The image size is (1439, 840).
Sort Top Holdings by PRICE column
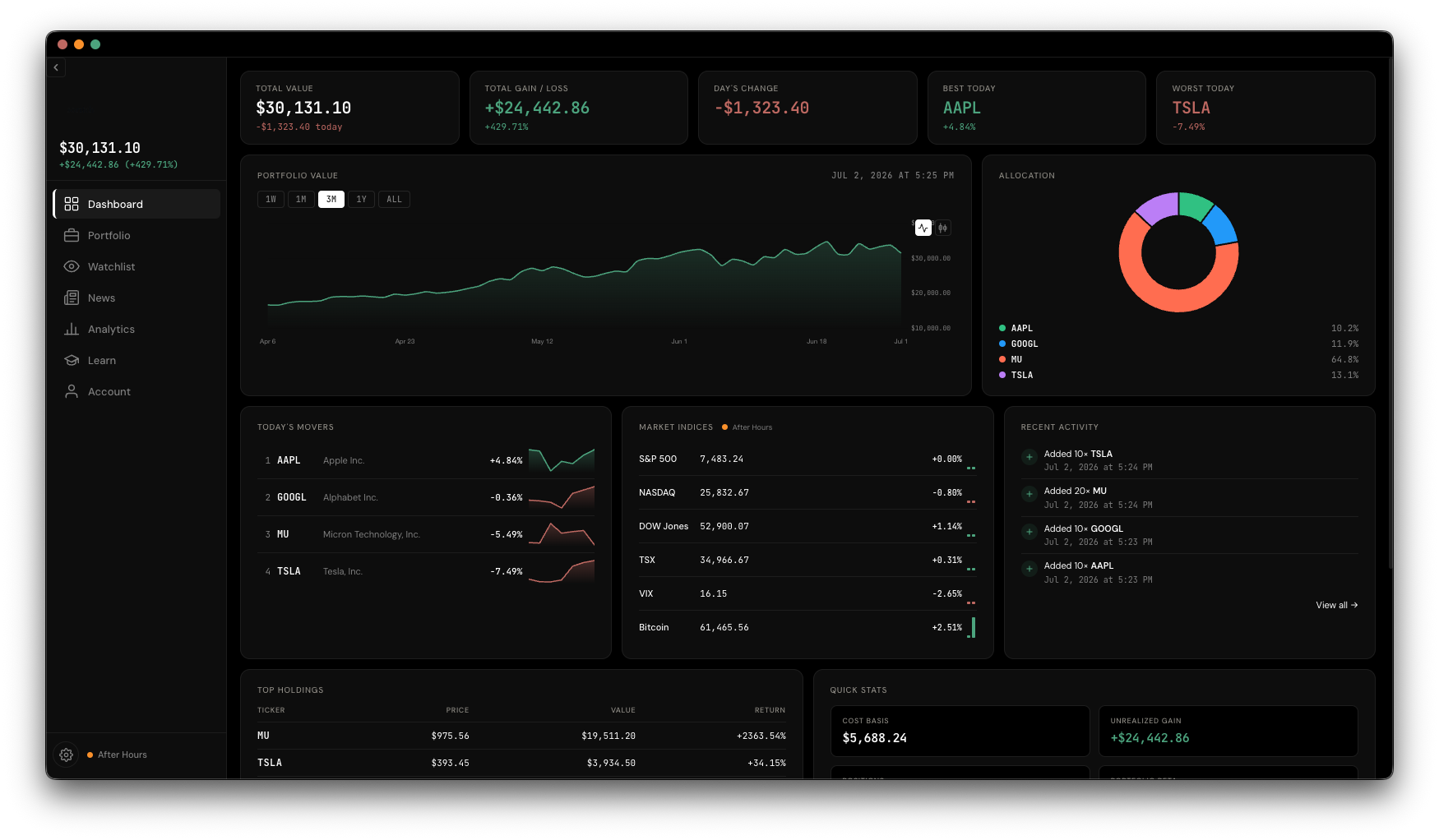[457, 710]
